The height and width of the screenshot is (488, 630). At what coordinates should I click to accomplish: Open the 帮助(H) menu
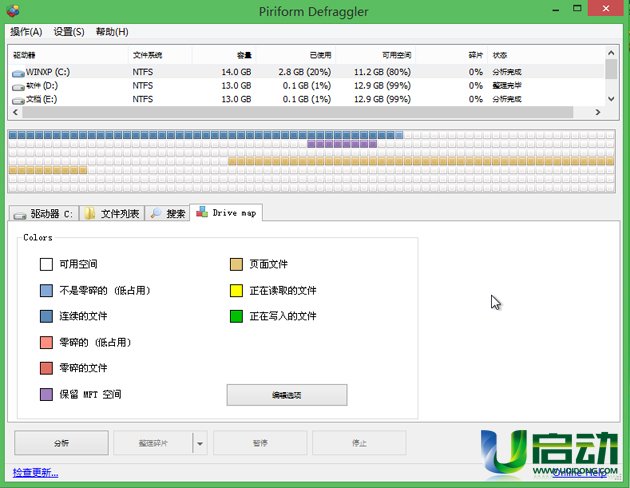point(112,32)
